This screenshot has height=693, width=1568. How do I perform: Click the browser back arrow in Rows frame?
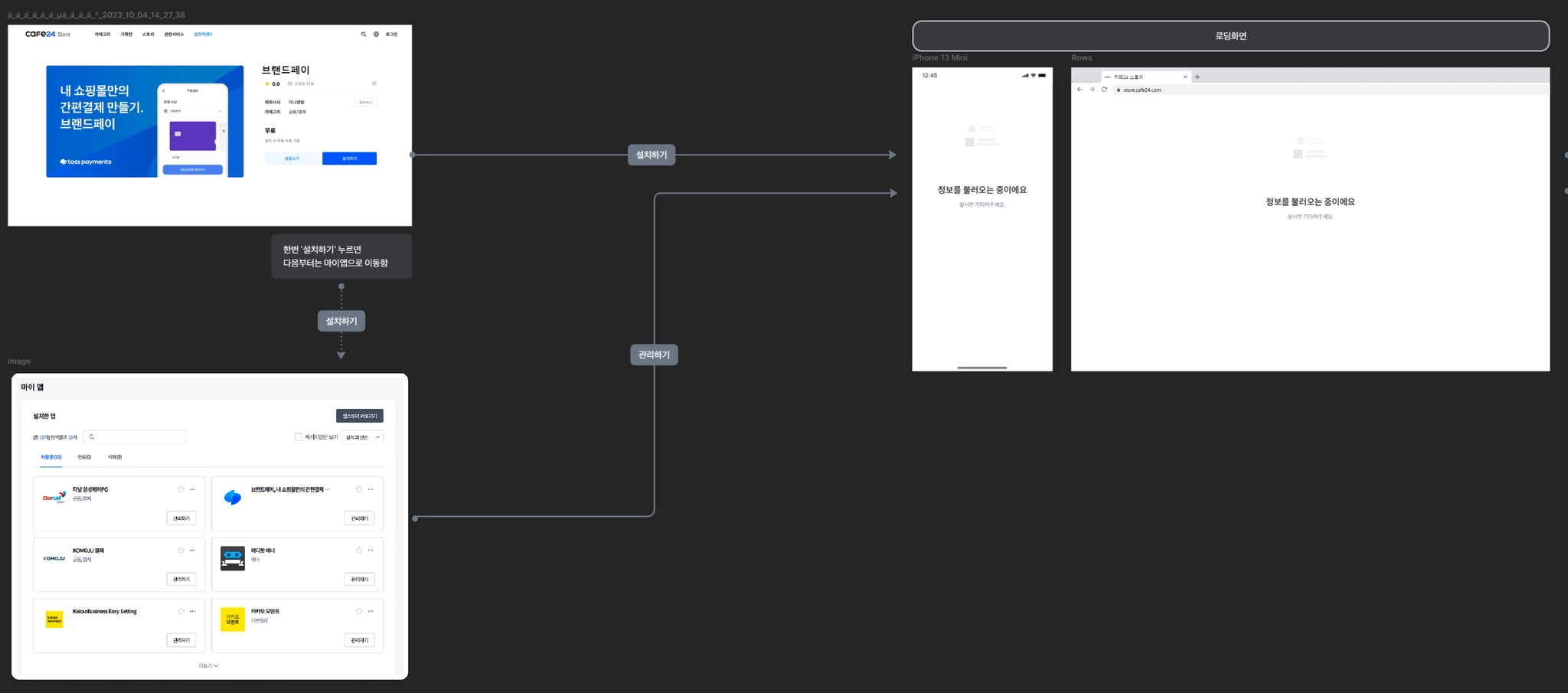(1080, 90)
